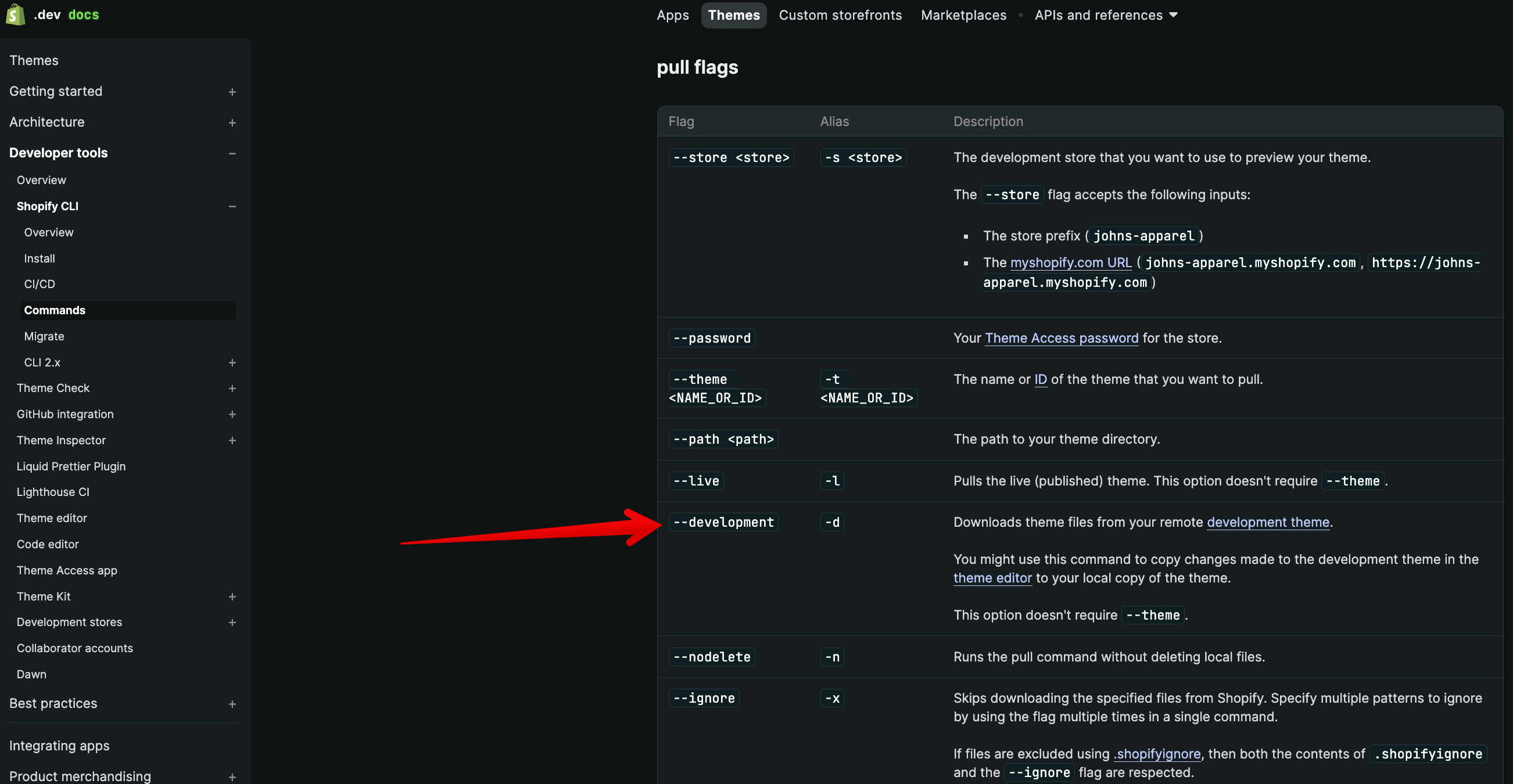The image size is (1513, 784).
Task: Open the Lighthouse CI page
Action: tap(53, 492)
